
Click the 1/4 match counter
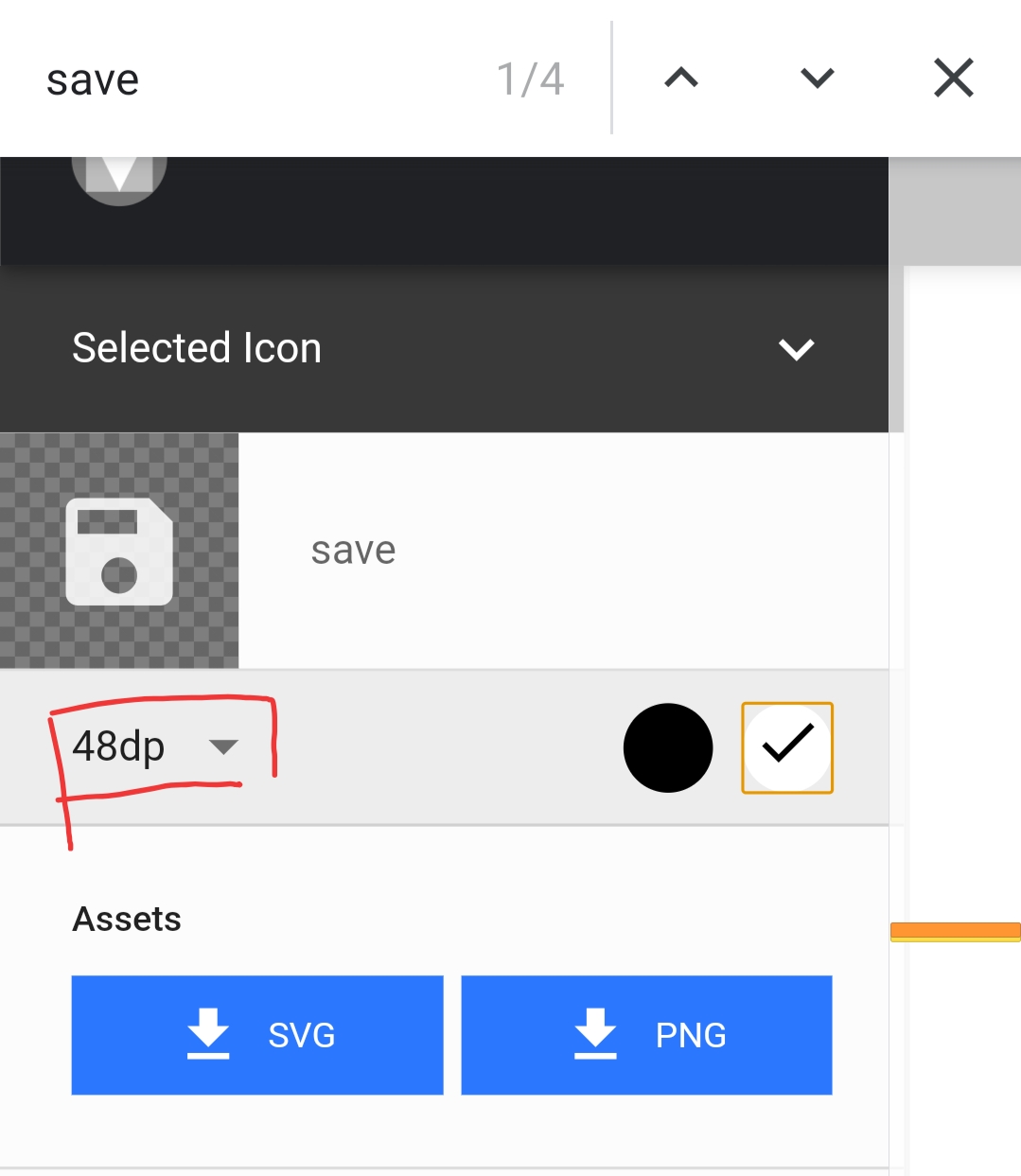click(x=530, y=79)
